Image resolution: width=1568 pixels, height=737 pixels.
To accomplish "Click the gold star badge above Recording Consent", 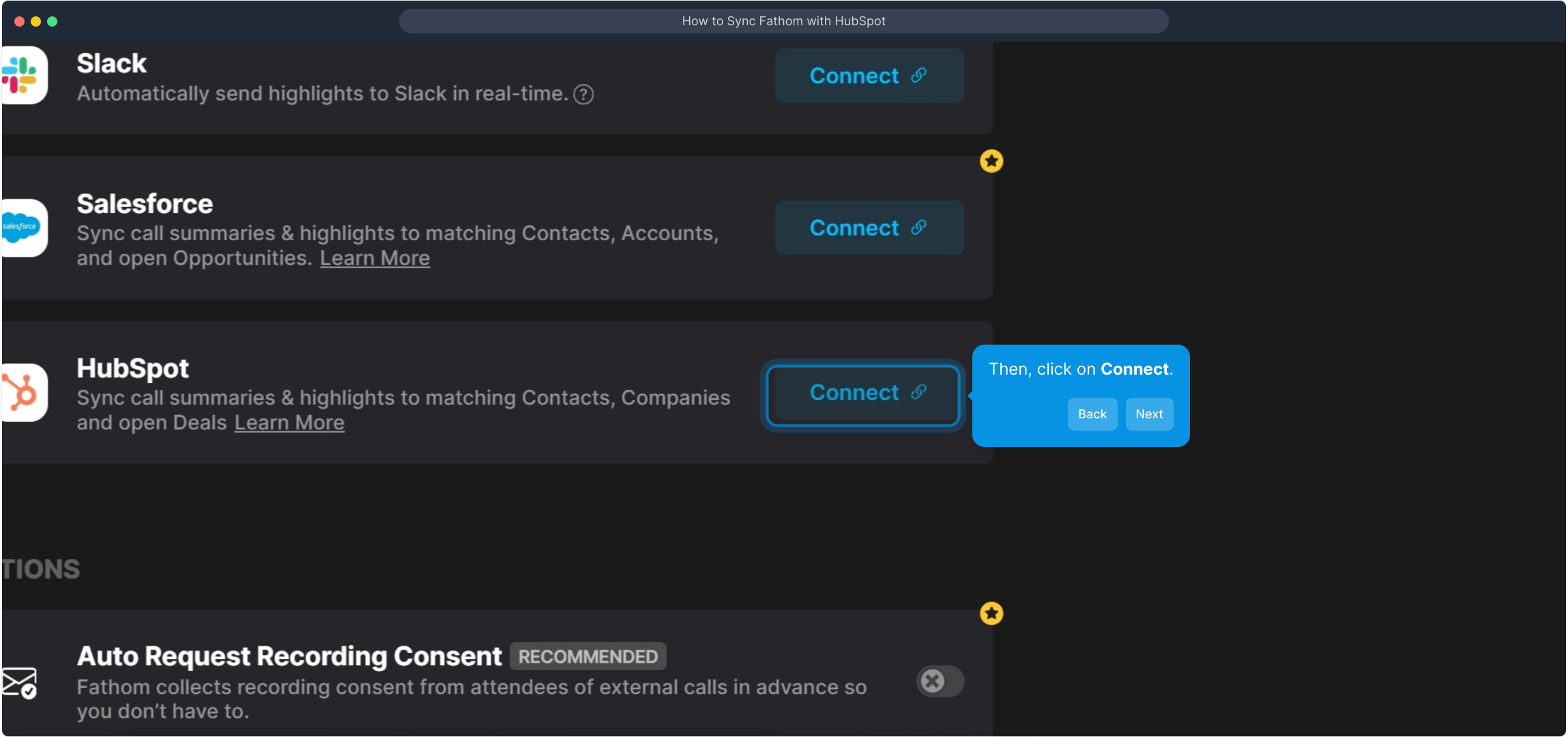I will (991, 613).
